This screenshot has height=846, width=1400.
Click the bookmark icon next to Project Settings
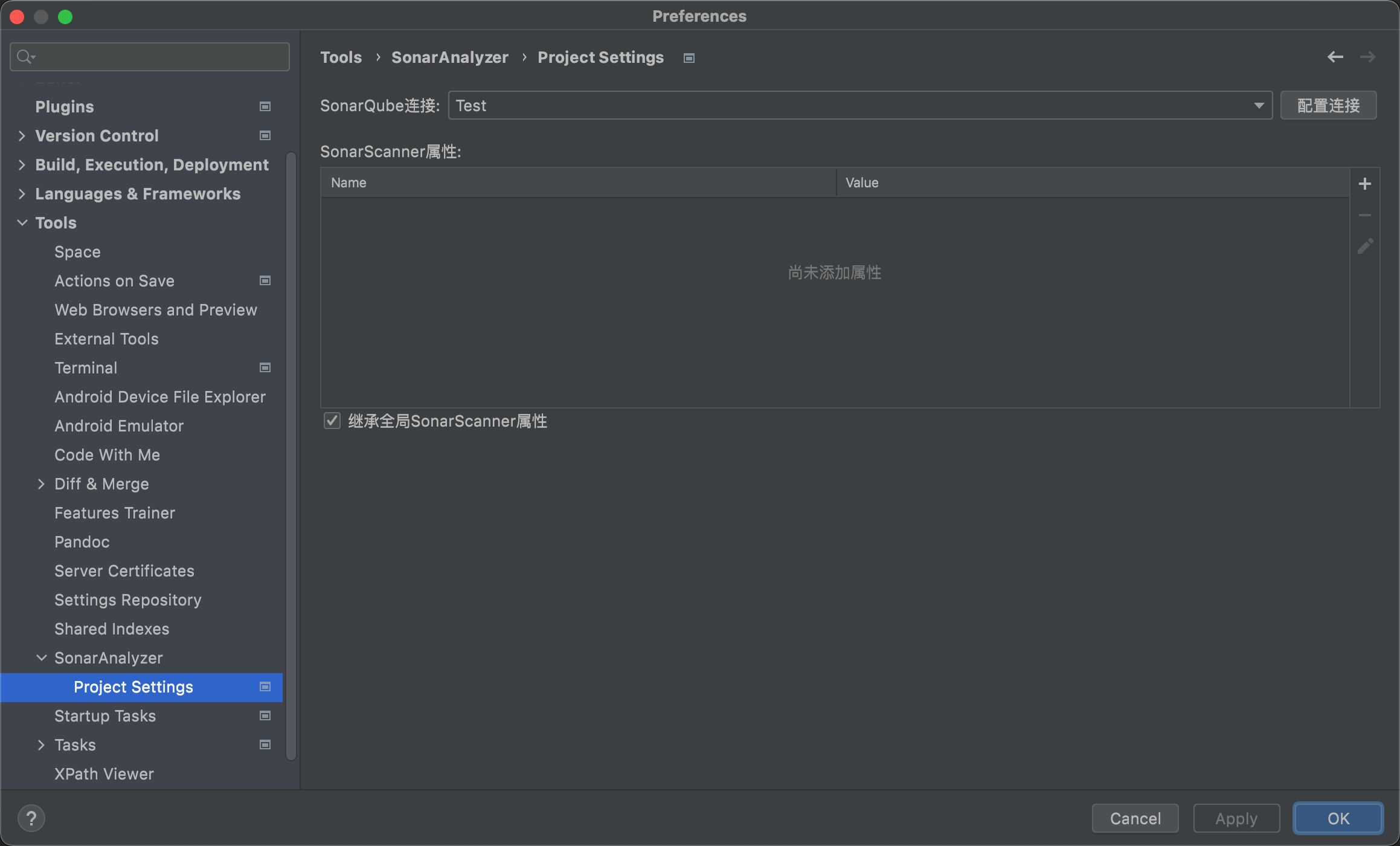point(264,687)
